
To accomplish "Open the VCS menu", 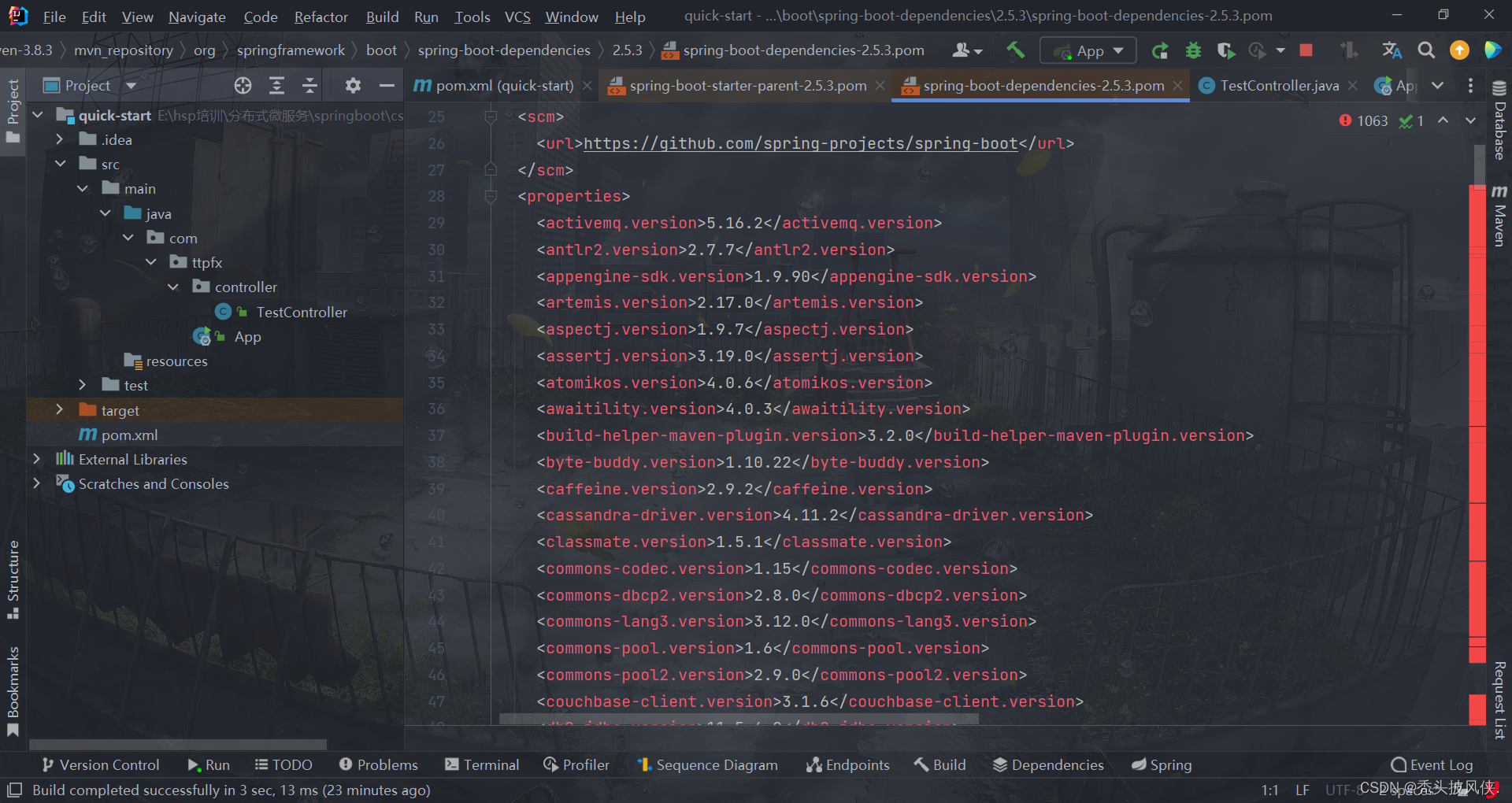I will pyautogui.click(x=517, y=17).
